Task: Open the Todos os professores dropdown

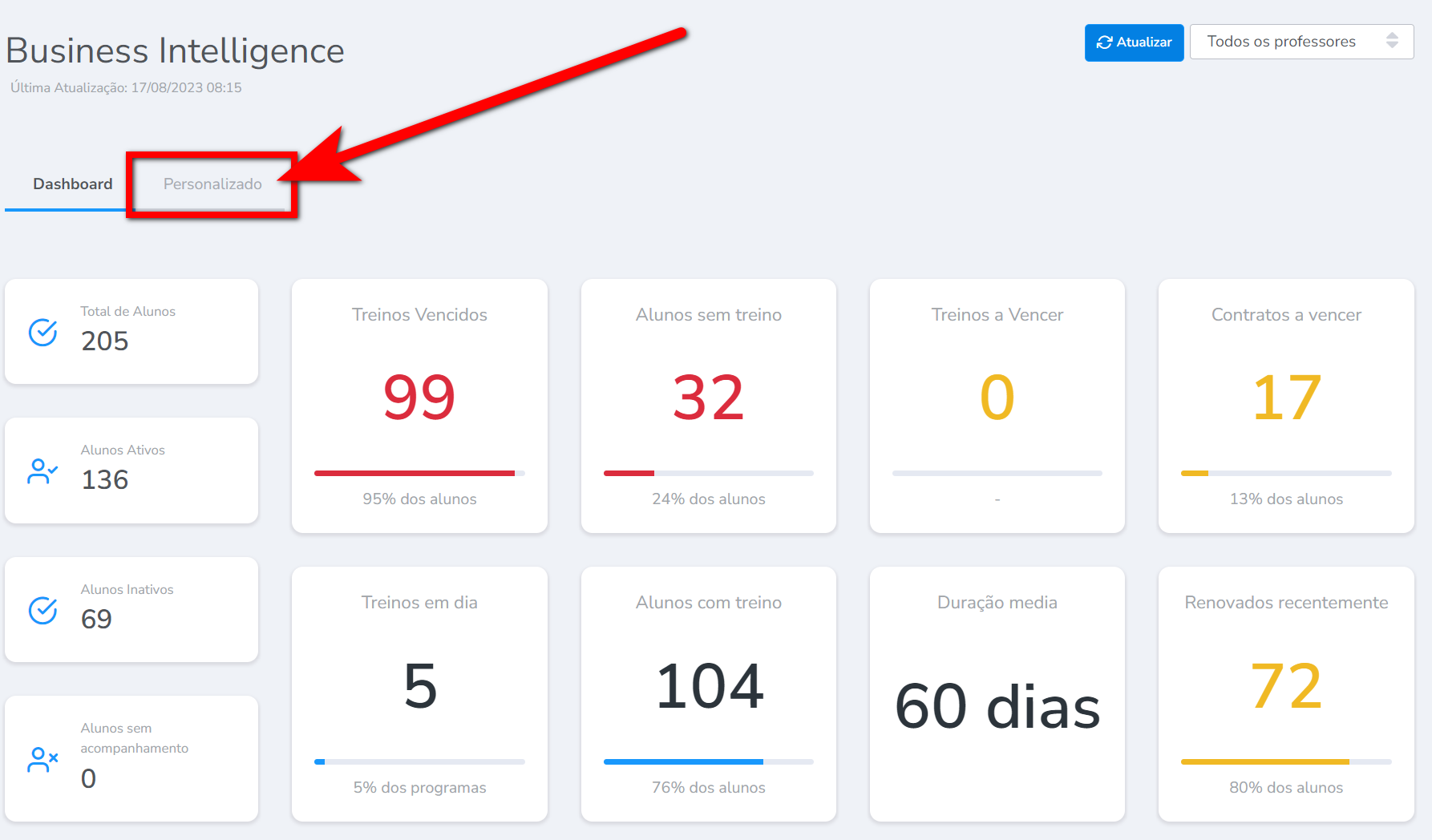Action: [x=1301, y=42]
